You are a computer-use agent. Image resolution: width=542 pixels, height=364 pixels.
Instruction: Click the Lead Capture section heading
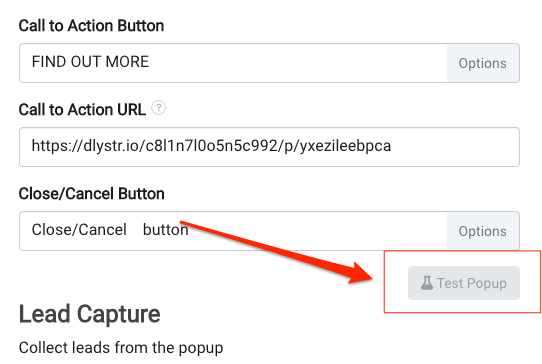[90, 314]
